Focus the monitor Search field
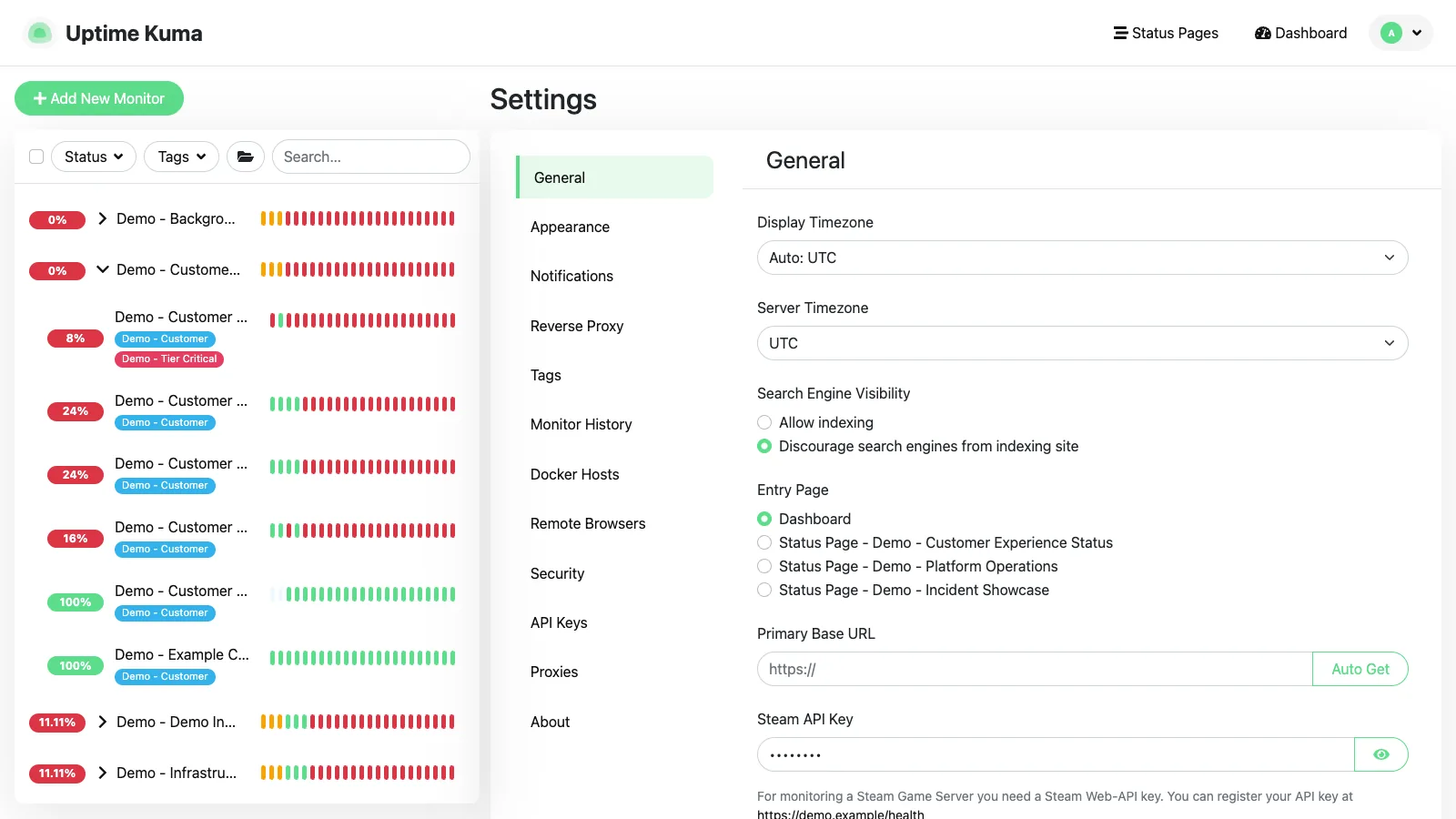 tap(371, 157)
